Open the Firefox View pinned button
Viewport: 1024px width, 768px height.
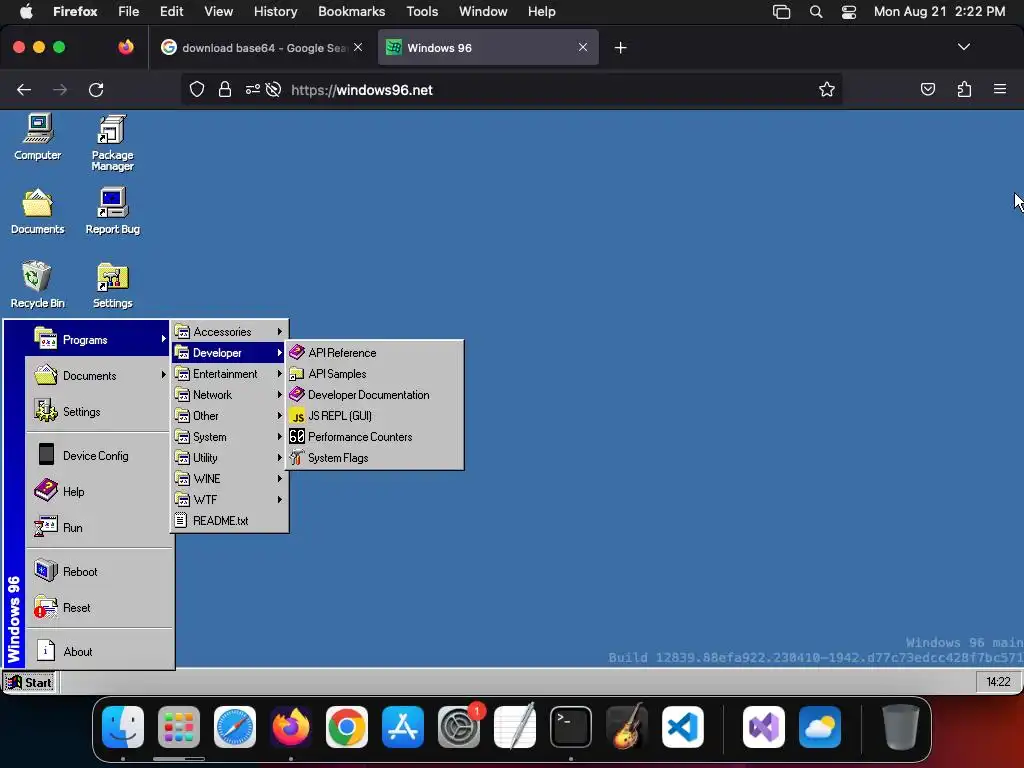tap(126, 47)
